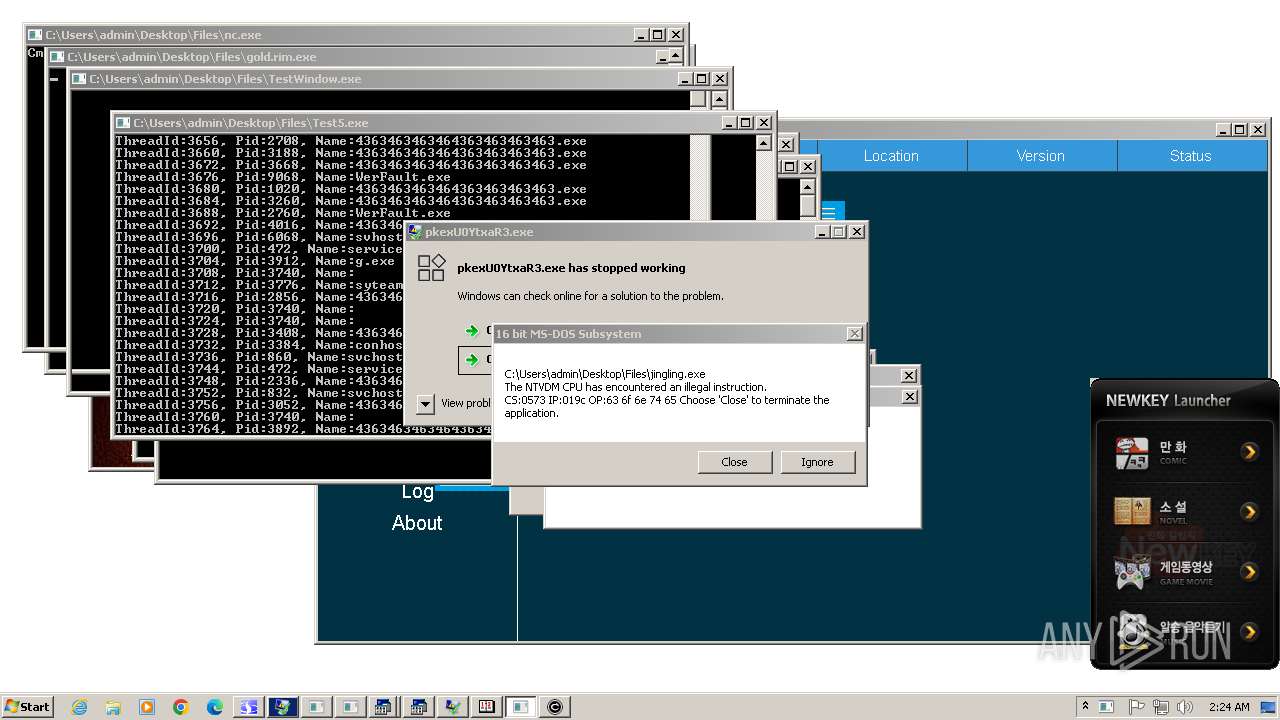Switch to the active console taskbar button
This screenshot has width=1280, height=720.
pyautogui.click(x=521, y=707)
